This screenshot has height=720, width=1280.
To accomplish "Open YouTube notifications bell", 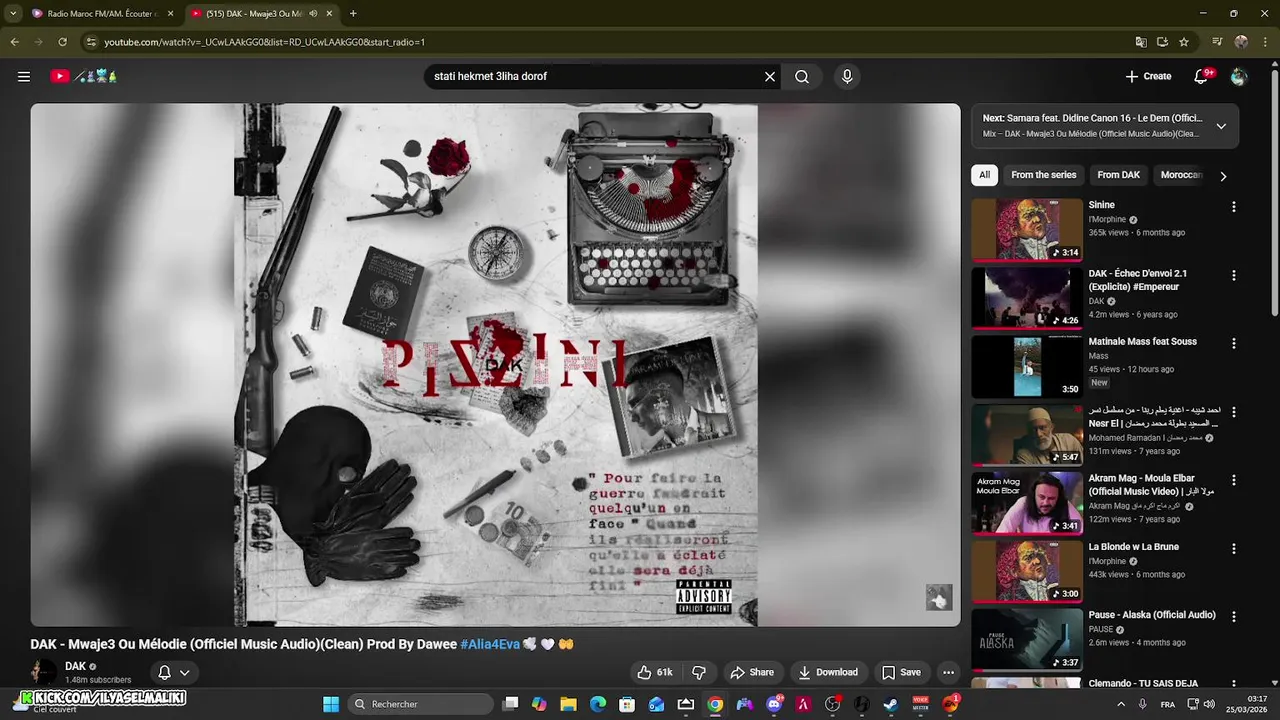I will pos(1202,76).
